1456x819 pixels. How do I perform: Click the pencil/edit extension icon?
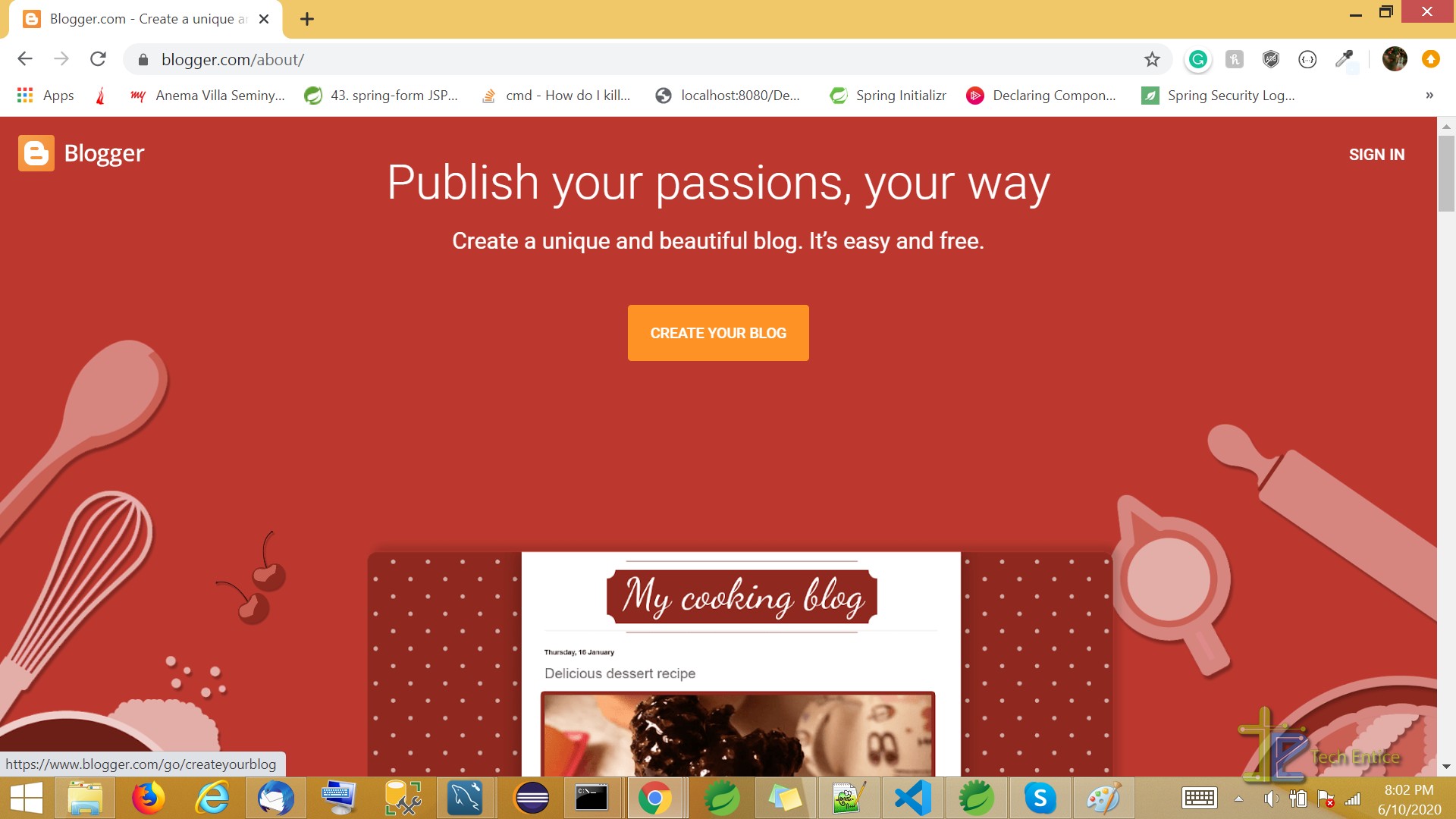(x=1343, y=59)
